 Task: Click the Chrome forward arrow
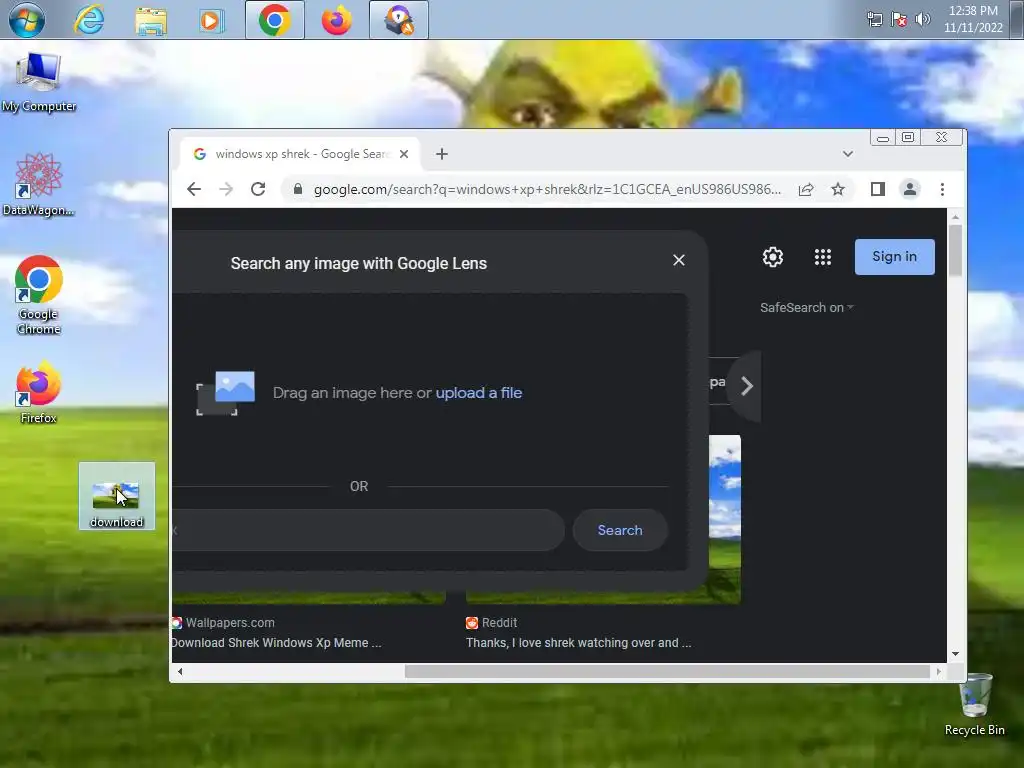[x=226, y=189]
